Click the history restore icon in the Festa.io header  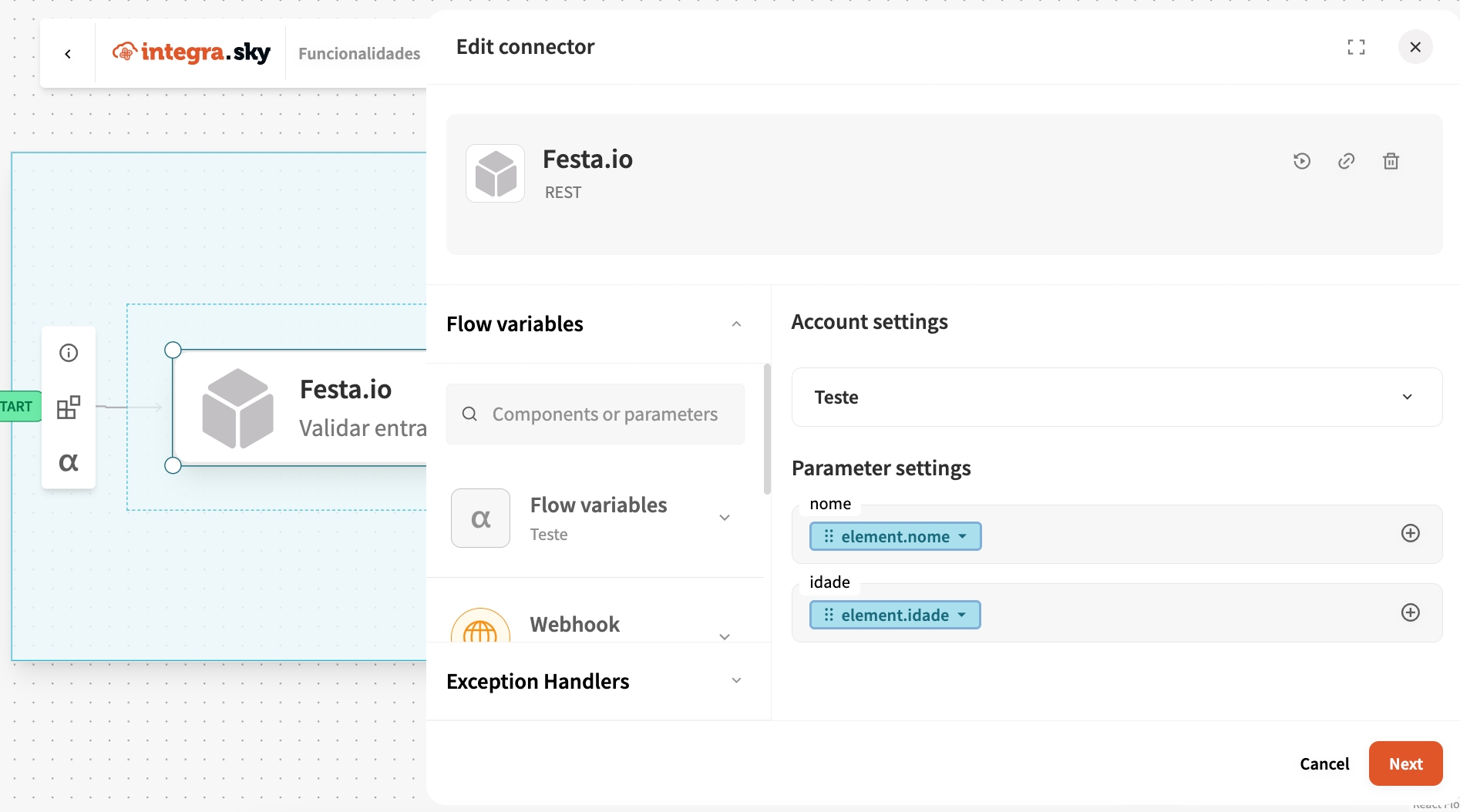[x=1302, y=161]
